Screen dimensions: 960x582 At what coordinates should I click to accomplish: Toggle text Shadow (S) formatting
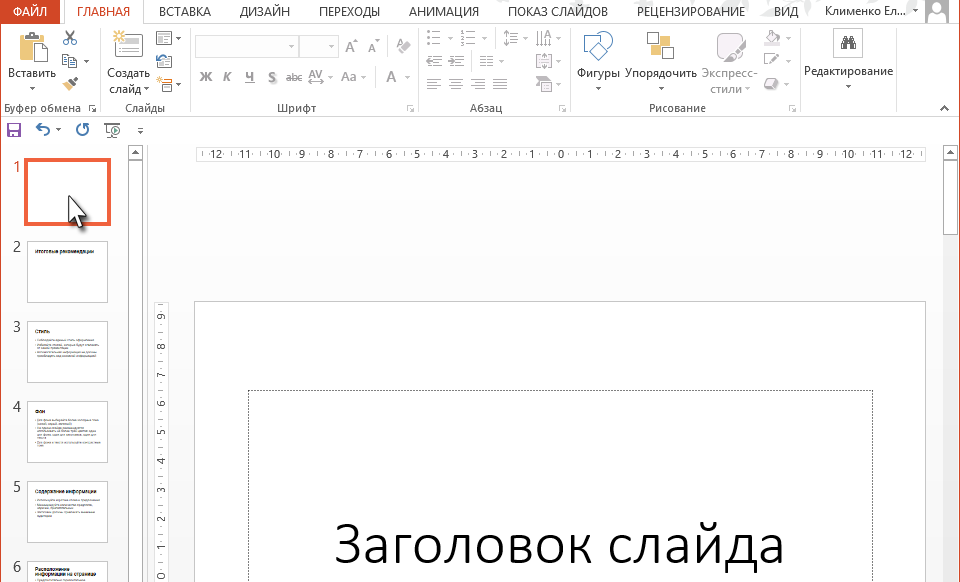[x=272, y=77]
